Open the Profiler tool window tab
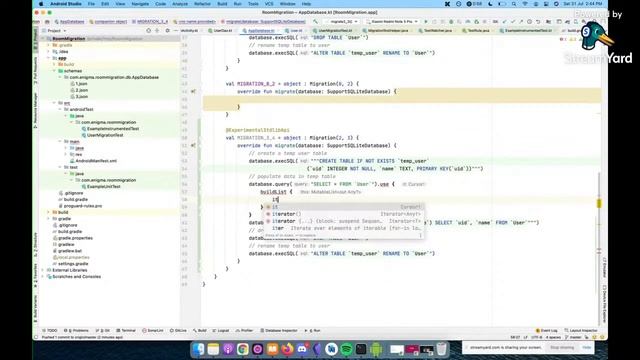The height and width of the screenshot is (360, 640). pyautogui.click(x=244, y=331)
